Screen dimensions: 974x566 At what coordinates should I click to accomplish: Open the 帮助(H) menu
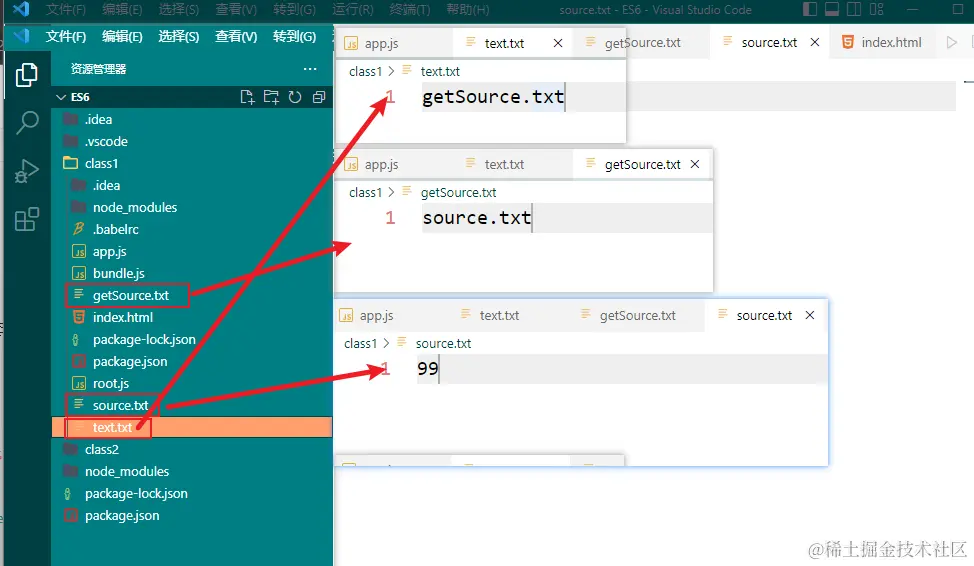(x=467, y=9)
